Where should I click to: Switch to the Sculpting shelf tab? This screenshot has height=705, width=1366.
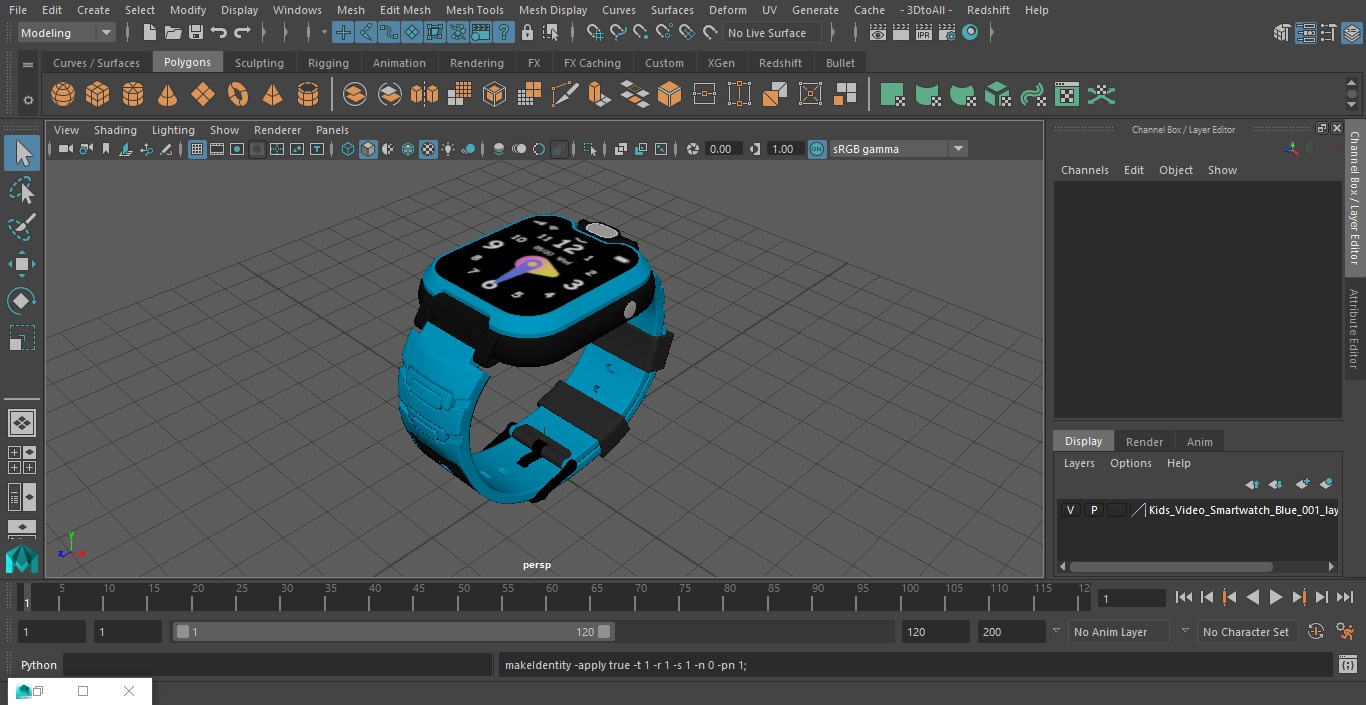click(259, 63)
